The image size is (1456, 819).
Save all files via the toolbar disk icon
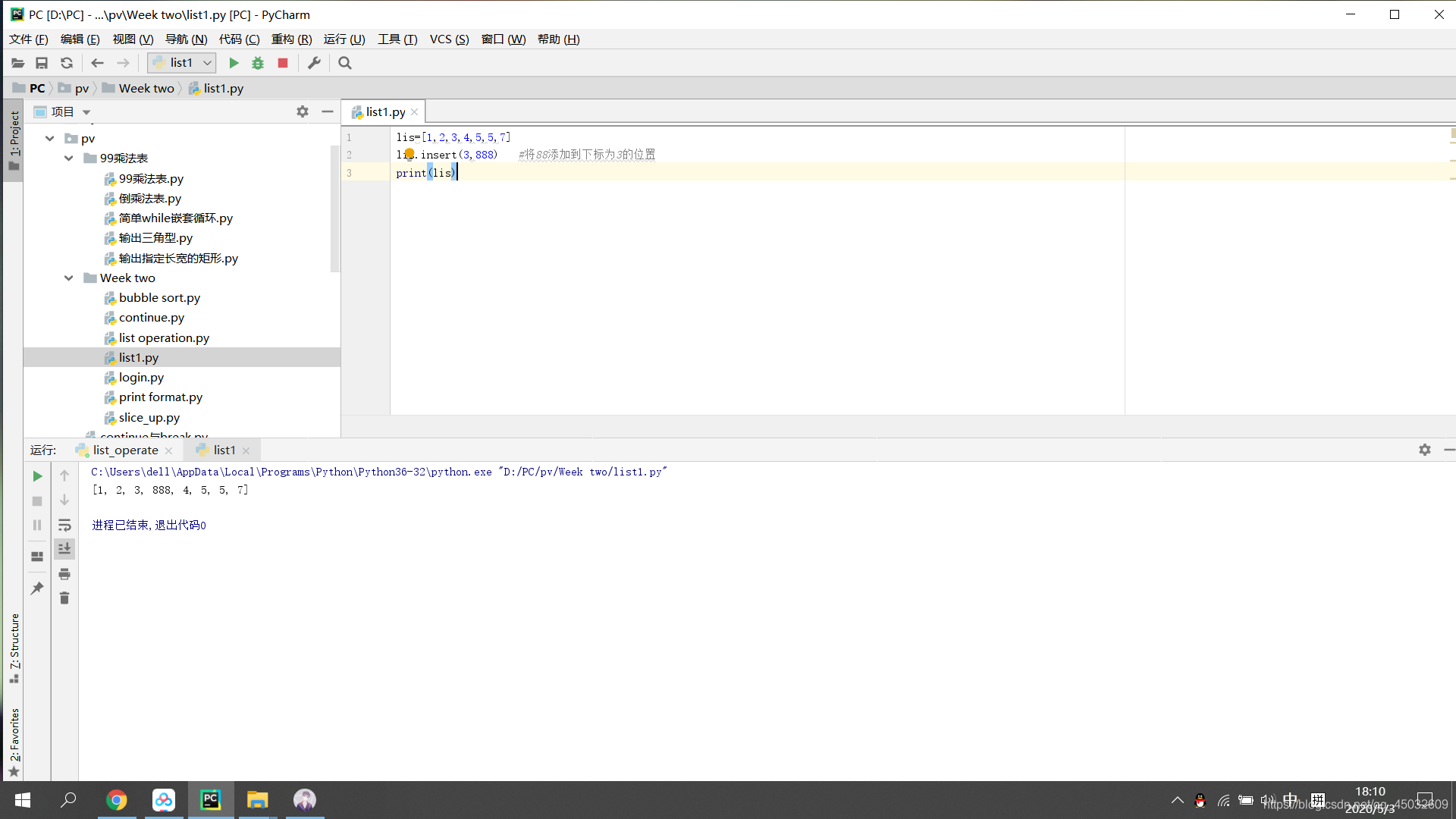(42, 63)
